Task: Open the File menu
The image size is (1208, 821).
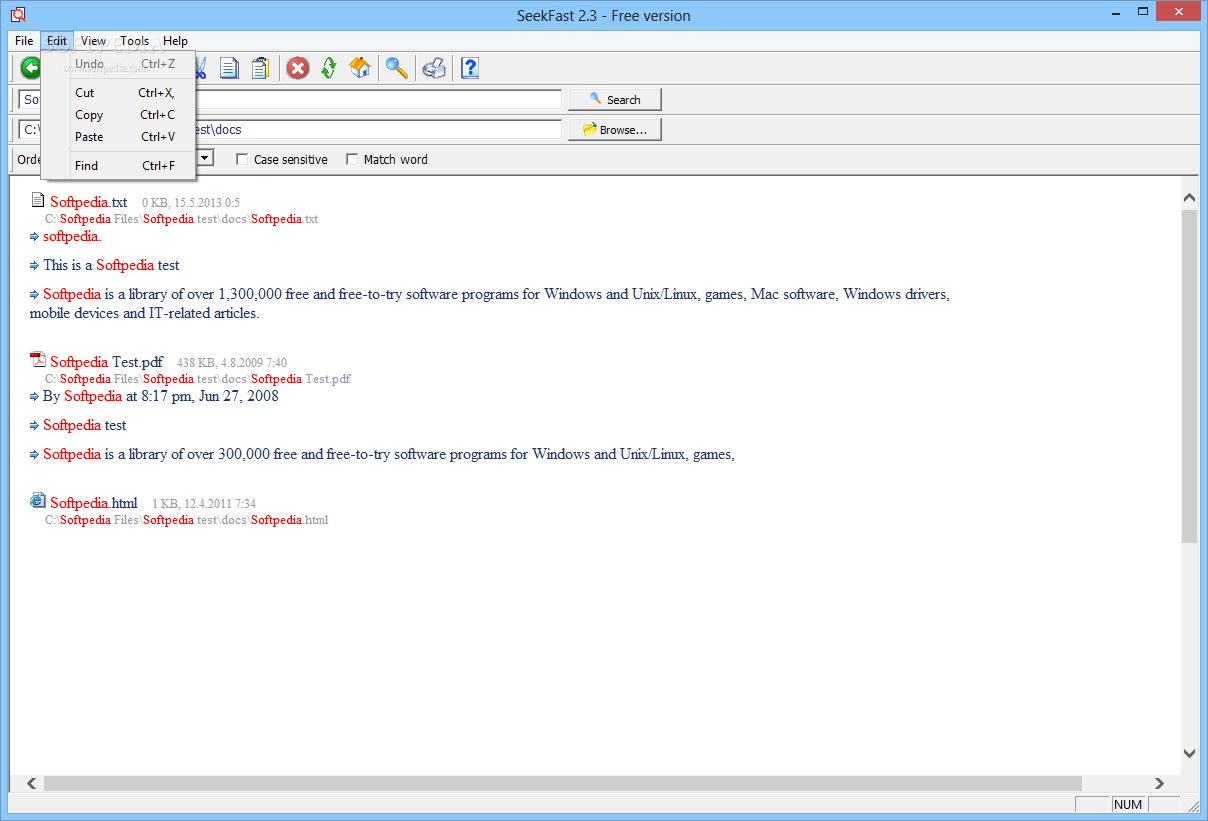Action: point(24,41)
